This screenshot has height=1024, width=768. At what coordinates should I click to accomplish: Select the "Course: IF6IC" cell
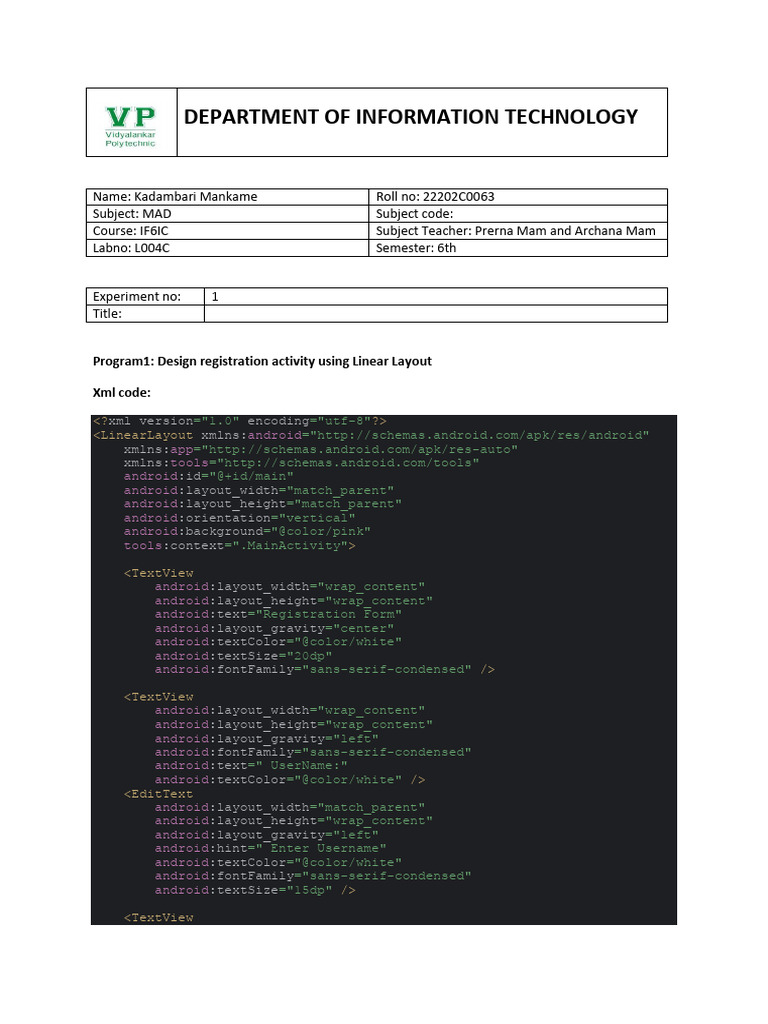tap(227, 231)
